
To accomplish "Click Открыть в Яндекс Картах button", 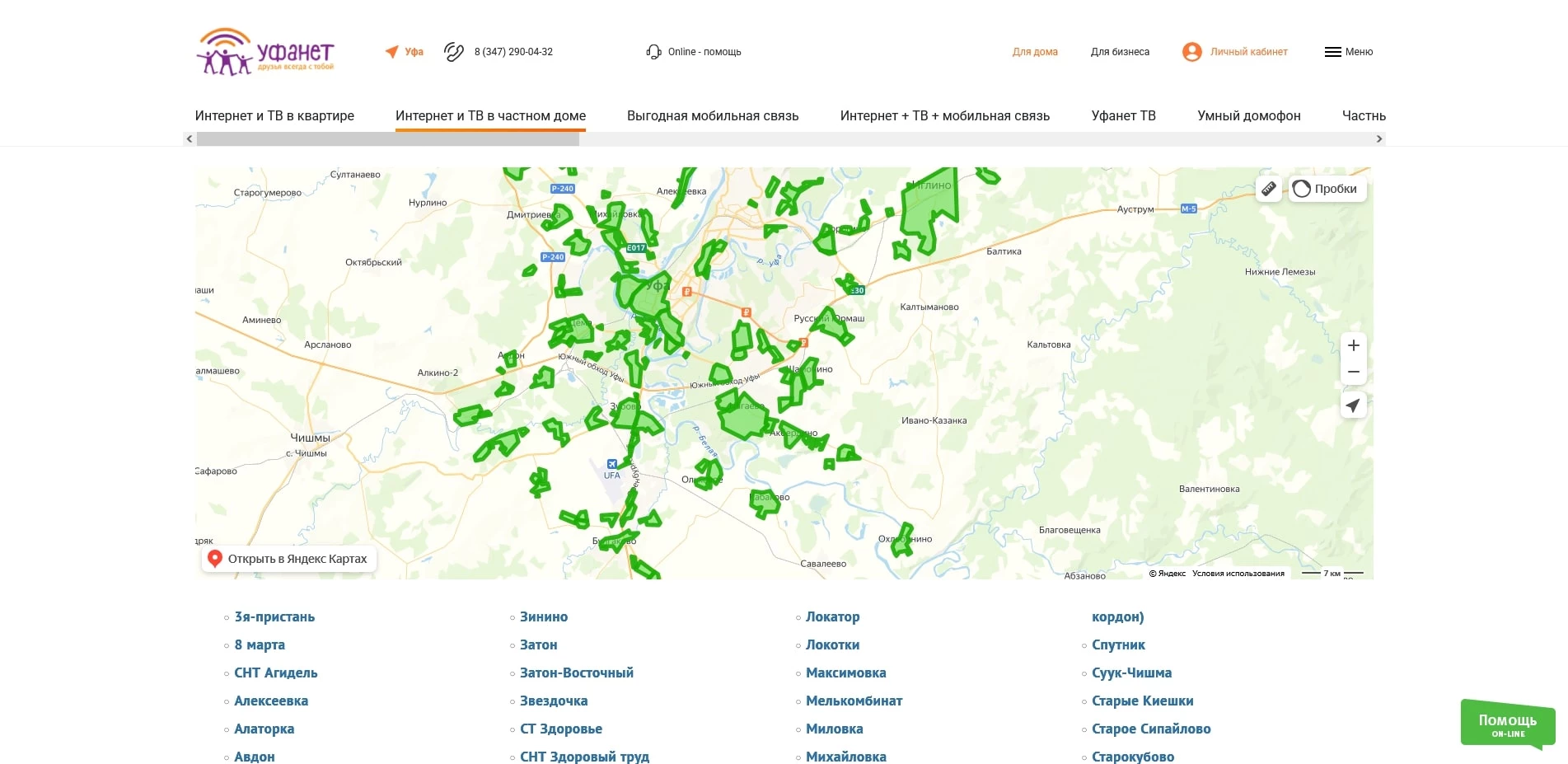I will point(289,559).
